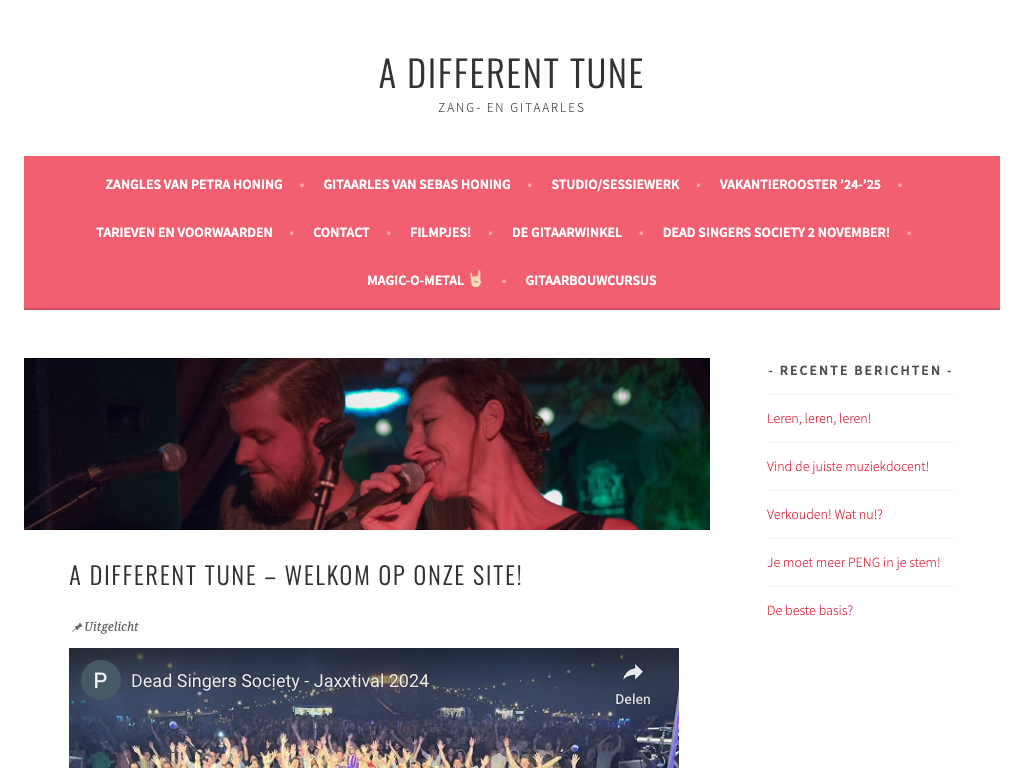
Task: Click the pushpin icon next to Uitgelicht
Action: point(77,628)
